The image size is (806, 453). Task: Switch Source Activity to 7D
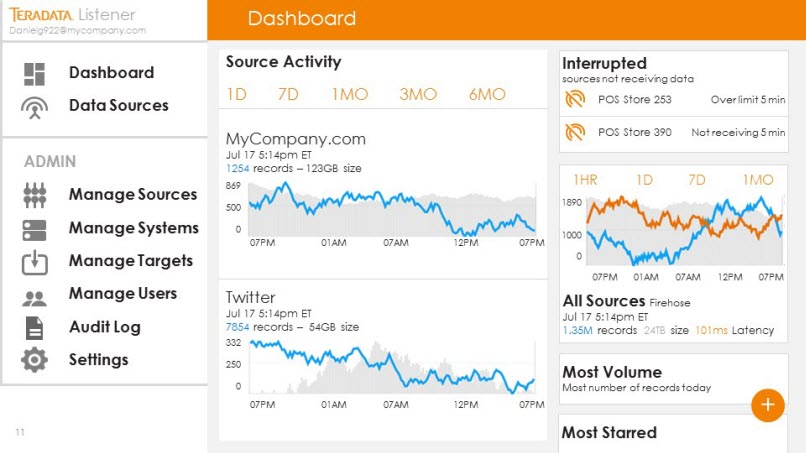coord(288,95)
